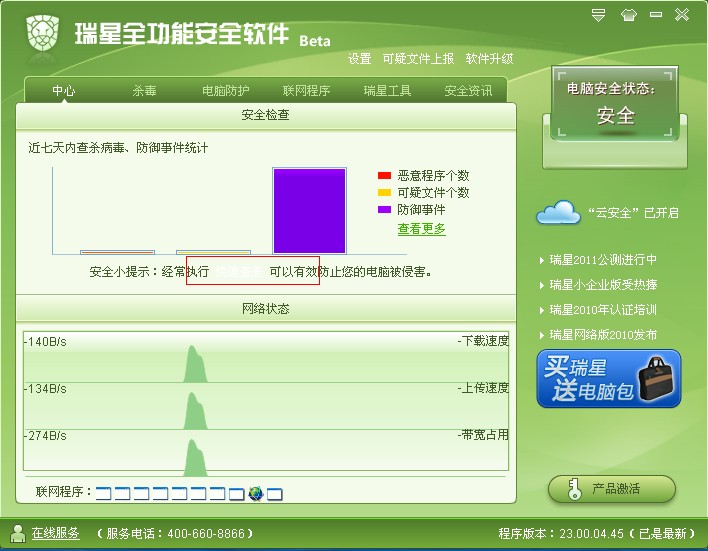Open news item 瑞星2010年认证培训
708x551 pixels.
[603, 310]
